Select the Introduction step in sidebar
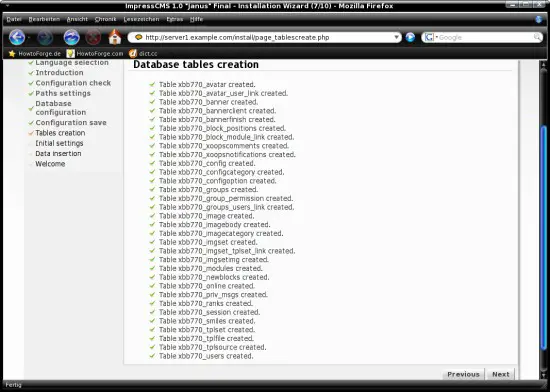Image resolution: width=550 pixels, height=392 pixels. pyautogui.click(x=59, y=73)
